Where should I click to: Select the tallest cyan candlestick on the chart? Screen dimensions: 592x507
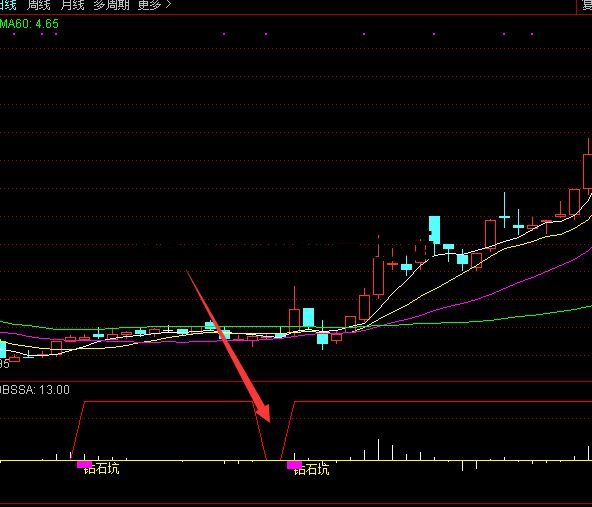pyautogui.click(x=435, y=230)
